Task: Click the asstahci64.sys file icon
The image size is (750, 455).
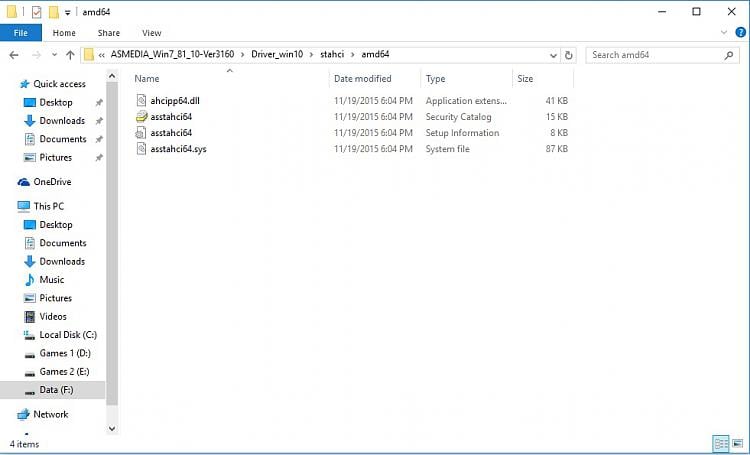Action: 141,149
